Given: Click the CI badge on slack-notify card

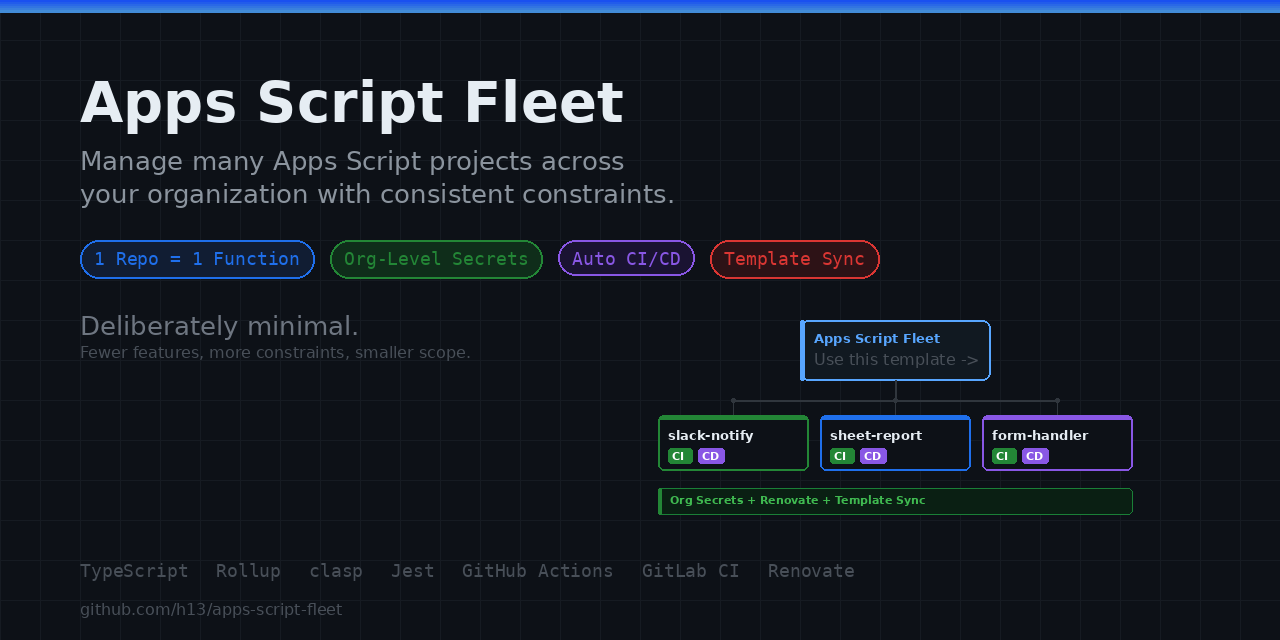Looking at the screenshot, I should point(680,455).
